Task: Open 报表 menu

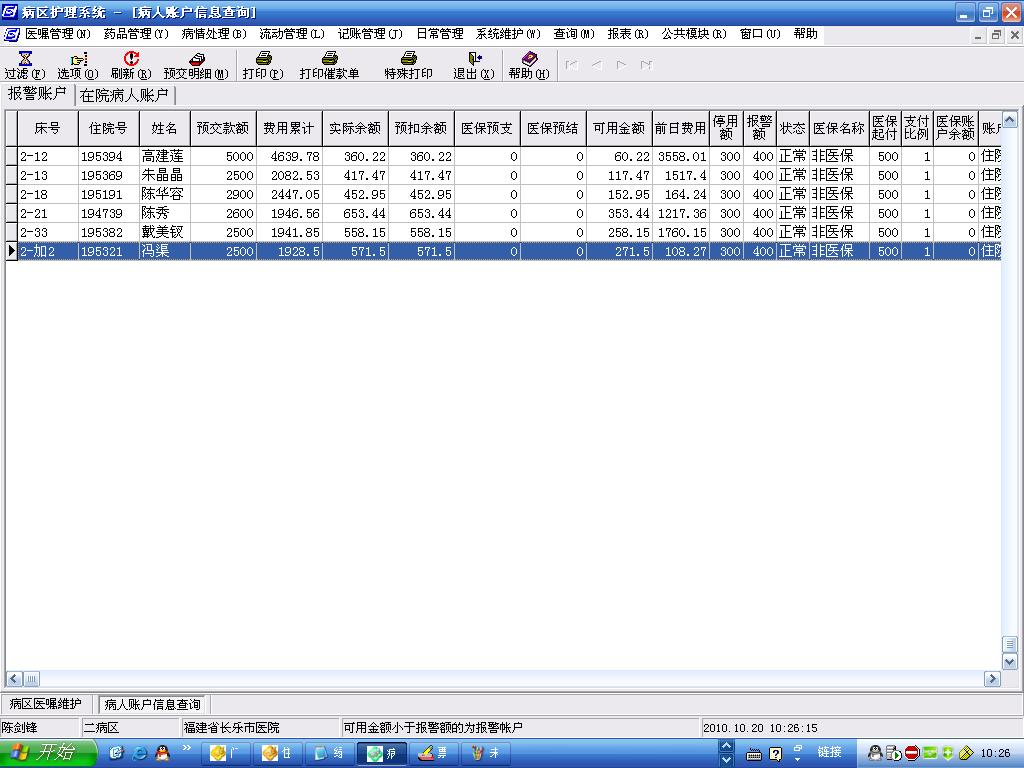Action: tap(628, 34)
